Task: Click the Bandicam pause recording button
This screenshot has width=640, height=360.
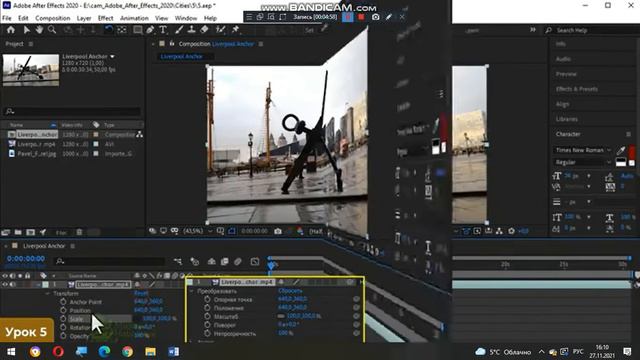Action: click(x=348, y=17)
